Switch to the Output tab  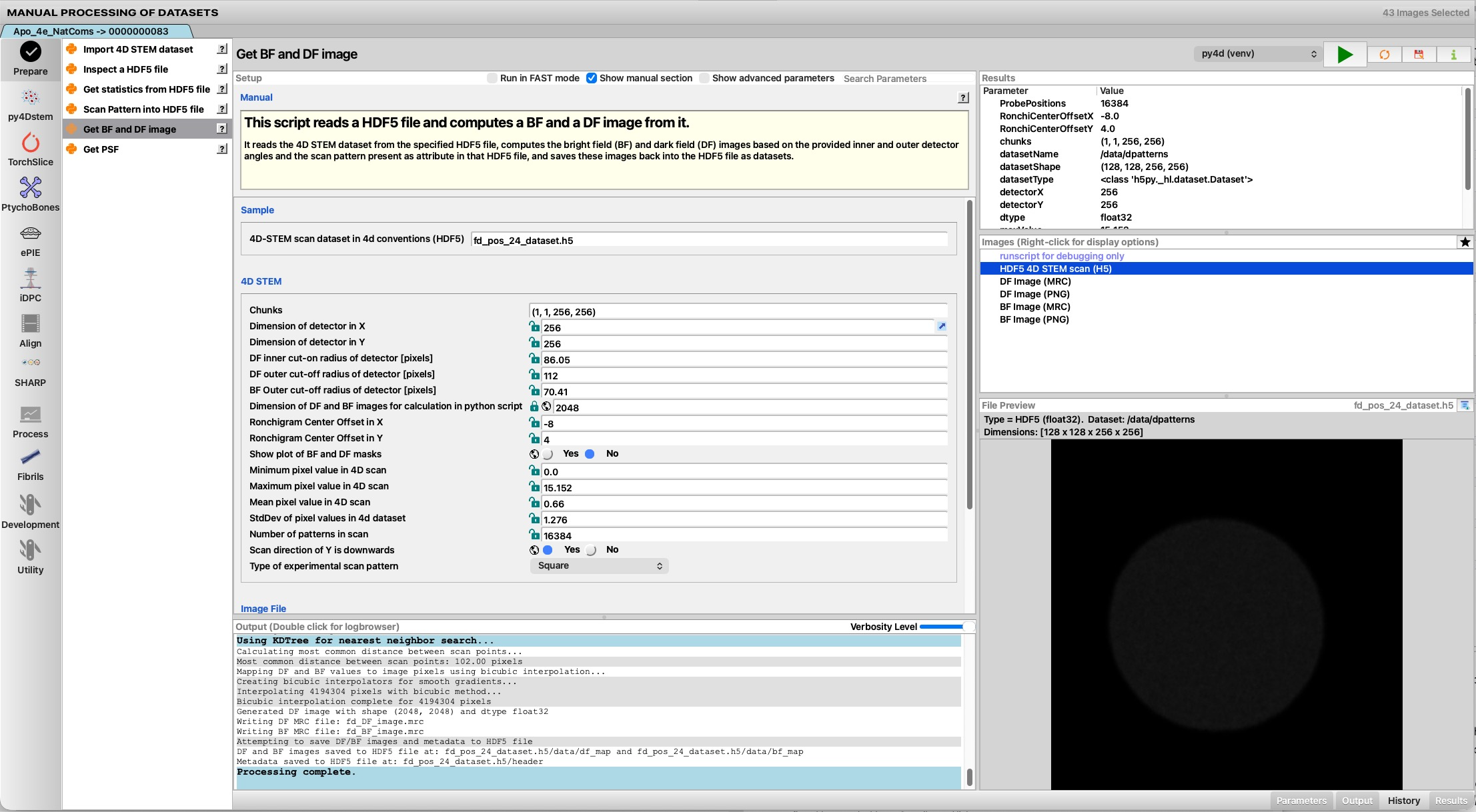coord(1357,801)
